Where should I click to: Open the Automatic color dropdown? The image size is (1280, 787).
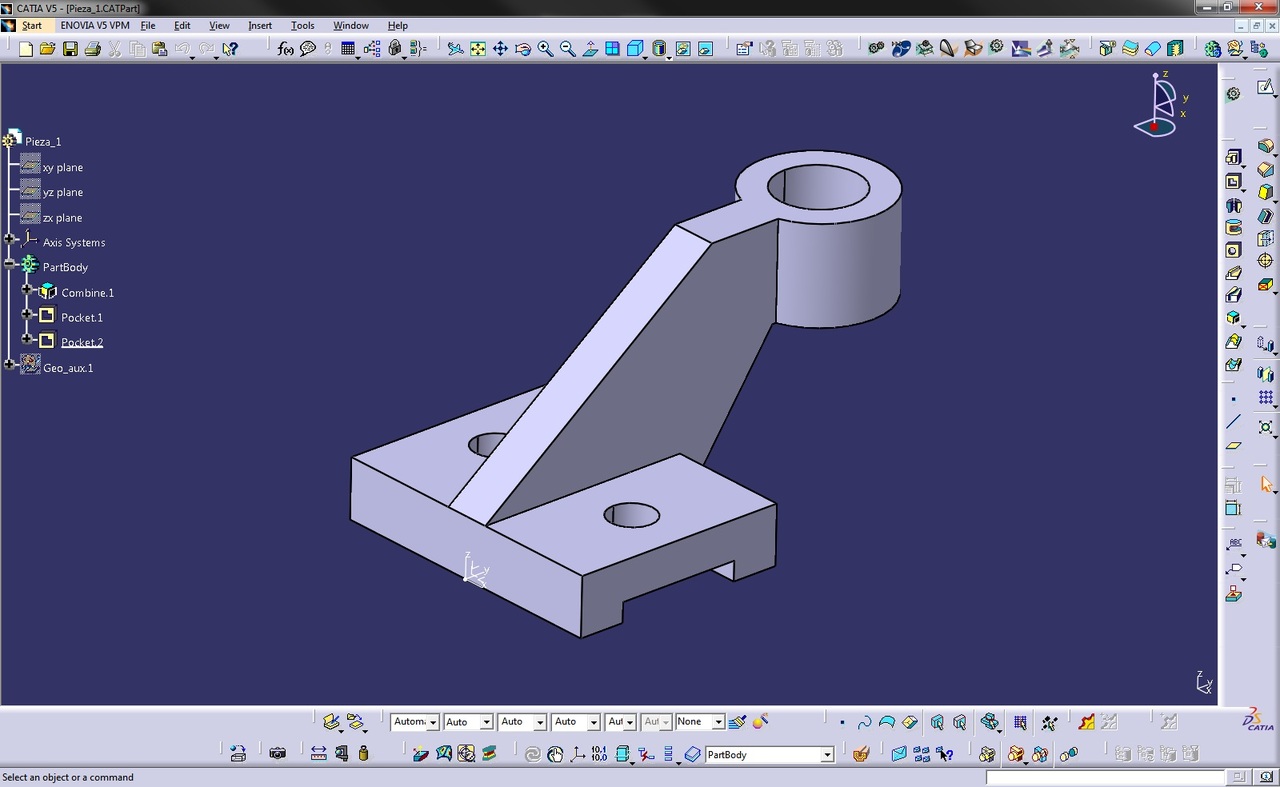point(432,722)
